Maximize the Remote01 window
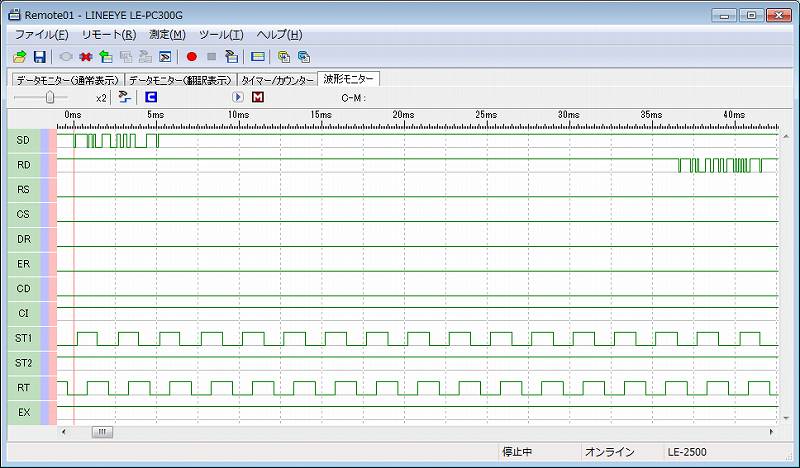This screenshot has width=800, height=468. 752,15
